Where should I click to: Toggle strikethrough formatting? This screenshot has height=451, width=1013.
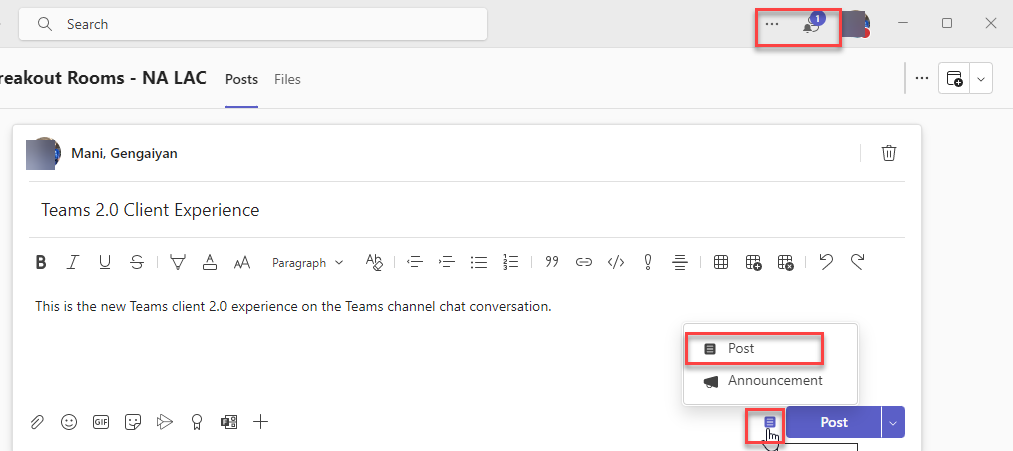coord(136,262)
